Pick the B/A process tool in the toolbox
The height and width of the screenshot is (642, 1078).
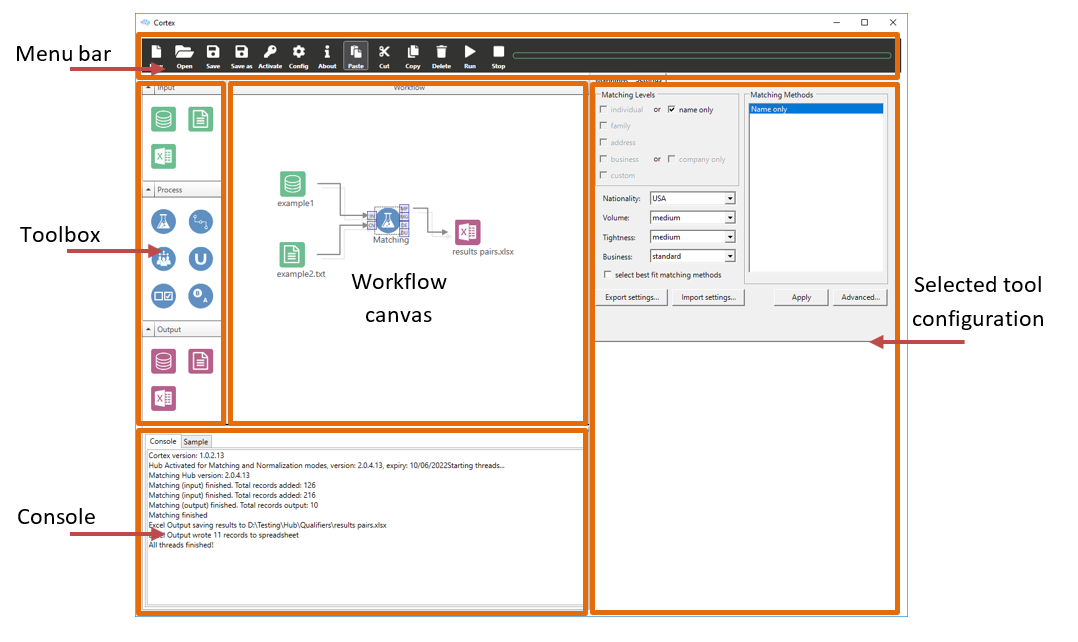pyautogui.click(x=201, y=296)
